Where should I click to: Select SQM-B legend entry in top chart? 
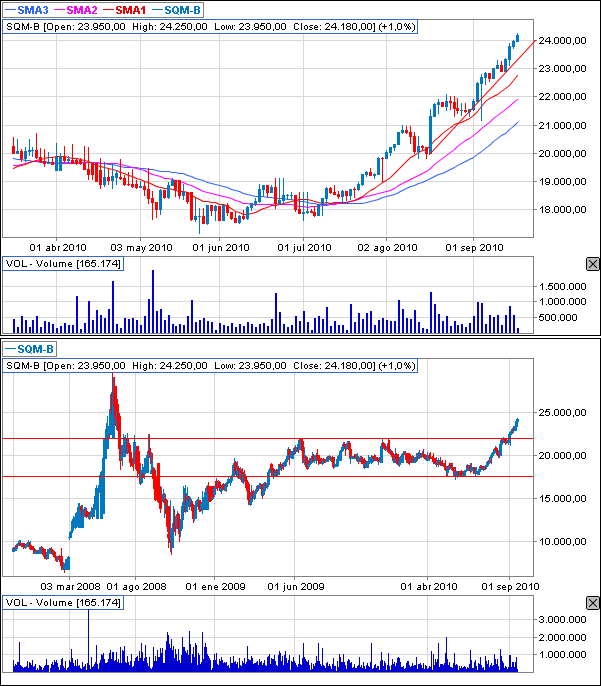[176, 10]
